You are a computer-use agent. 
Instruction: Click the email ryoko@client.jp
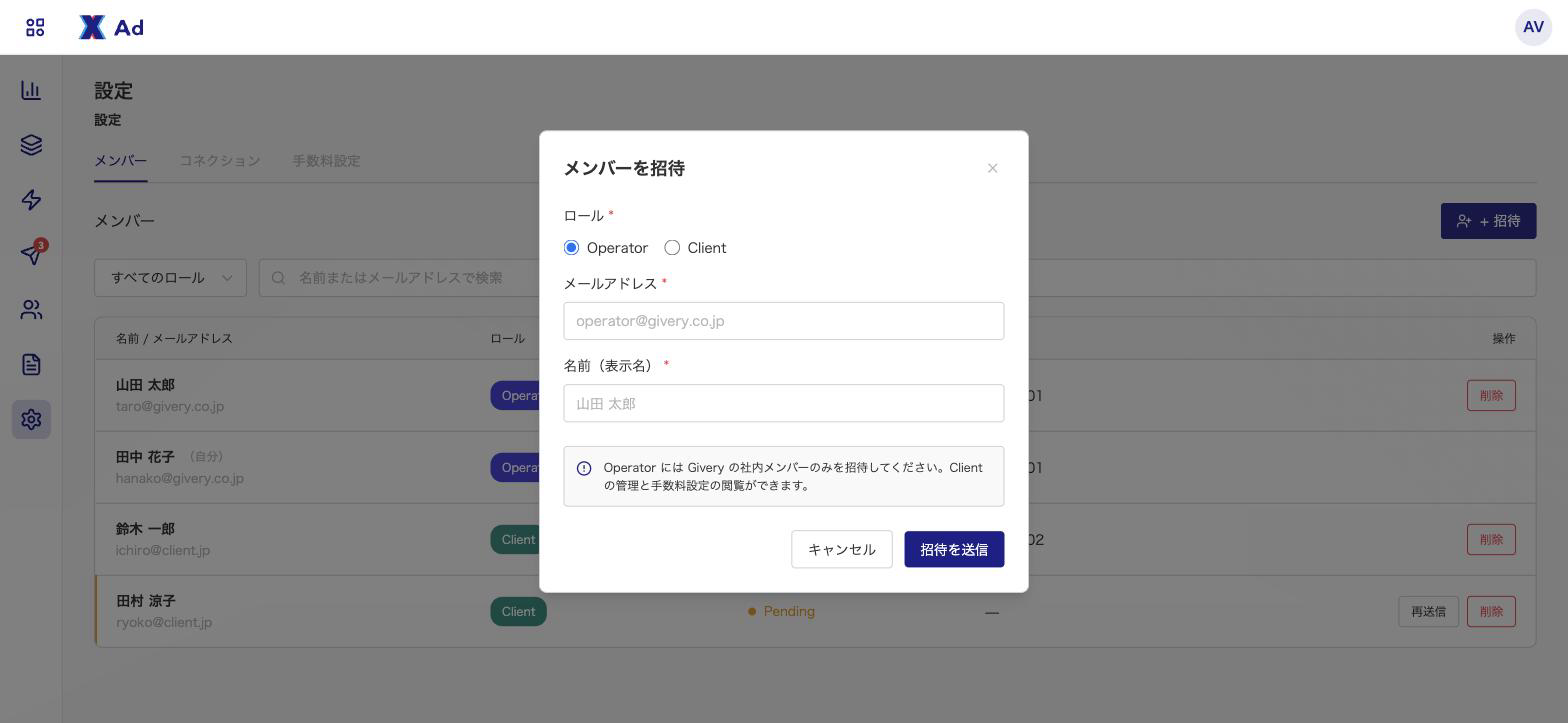[164, 622]
